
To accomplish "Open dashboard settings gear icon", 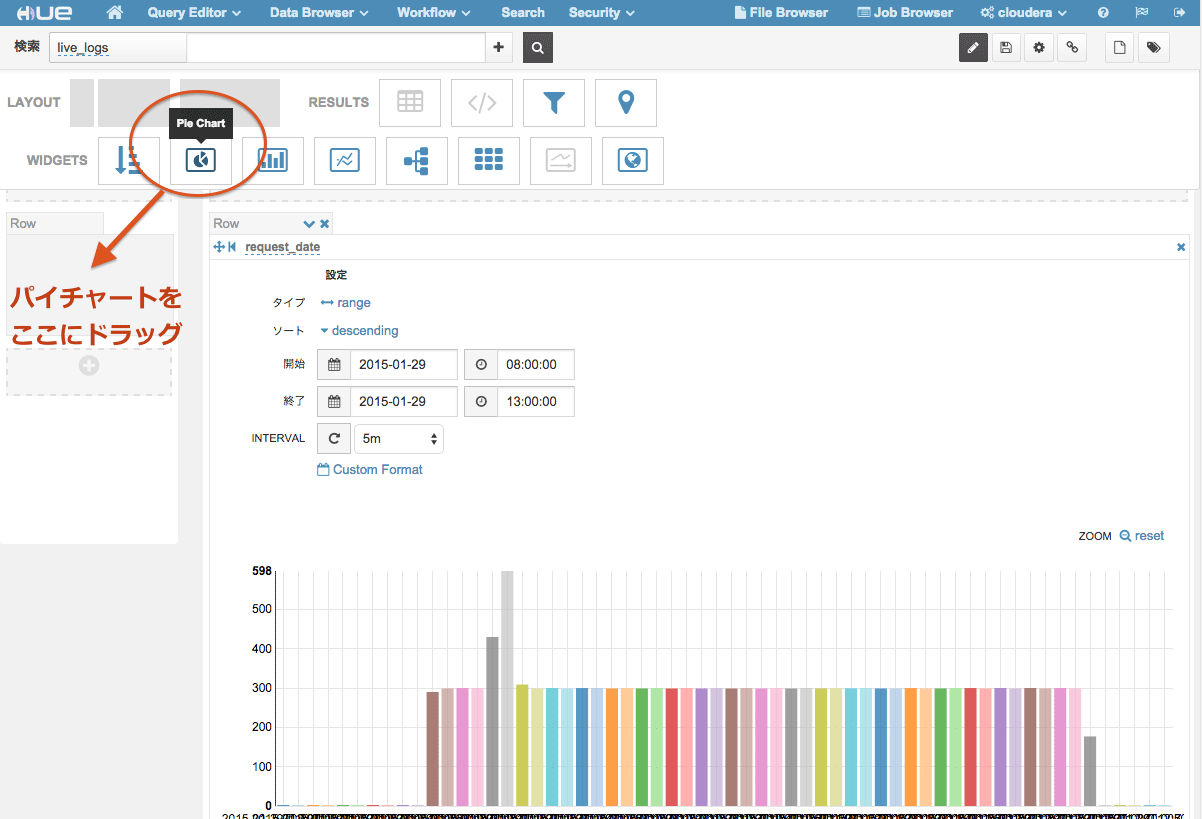I will [1039, 47].
